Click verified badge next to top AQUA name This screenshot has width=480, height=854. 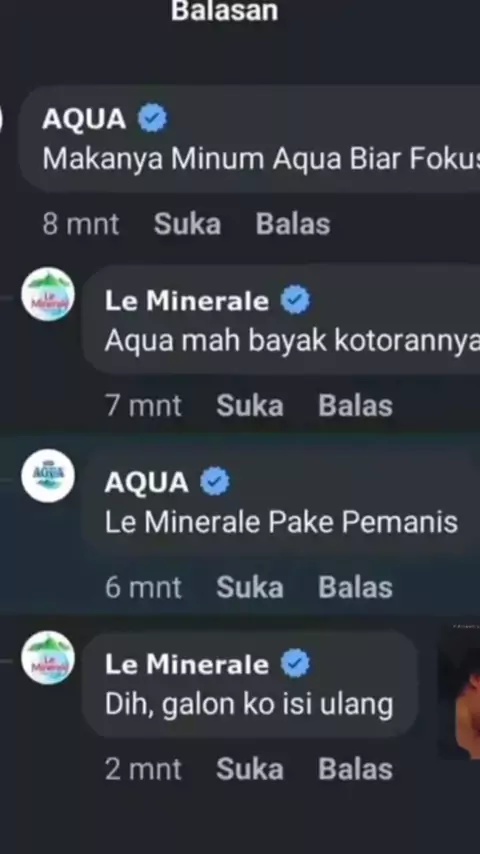[153, 119]
